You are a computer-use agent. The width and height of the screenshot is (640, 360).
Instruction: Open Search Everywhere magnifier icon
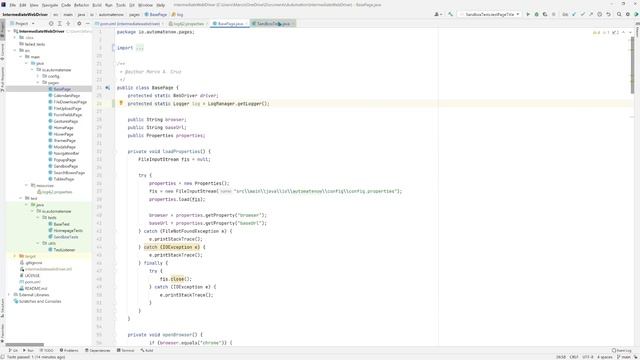pos(619,14)
